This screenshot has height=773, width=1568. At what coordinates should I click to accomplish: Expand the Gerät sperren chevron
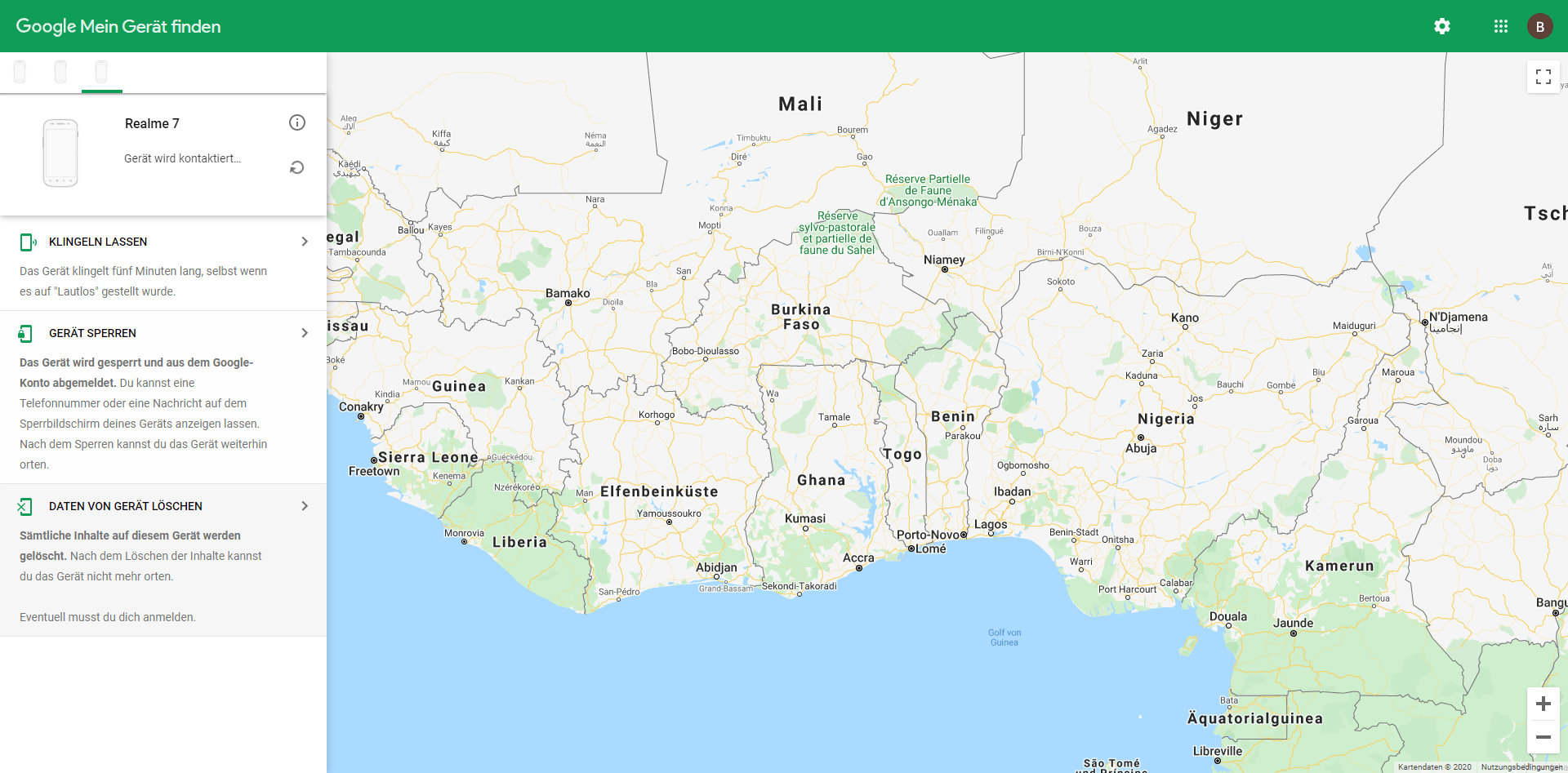click(305, 333)
